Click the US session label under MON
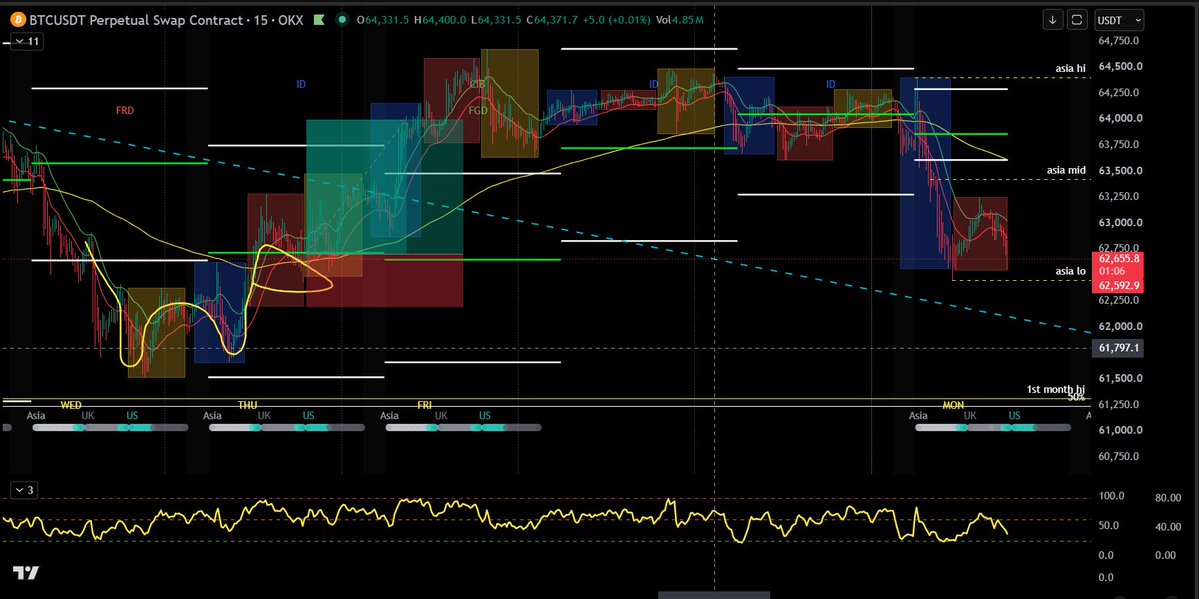 point(1014,415)
